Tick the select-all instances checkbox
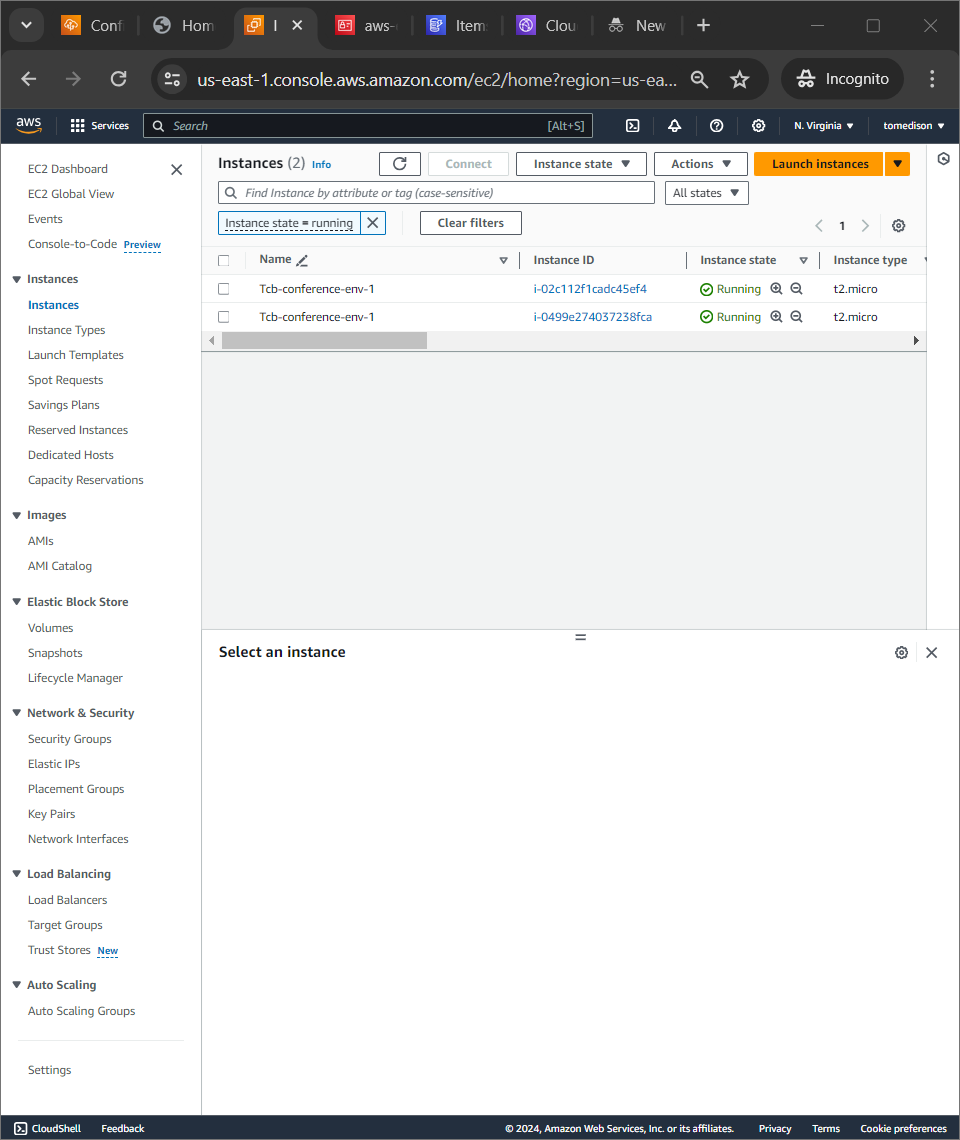The height and width of the screenshot is (1140, 960). coord(223,260)
